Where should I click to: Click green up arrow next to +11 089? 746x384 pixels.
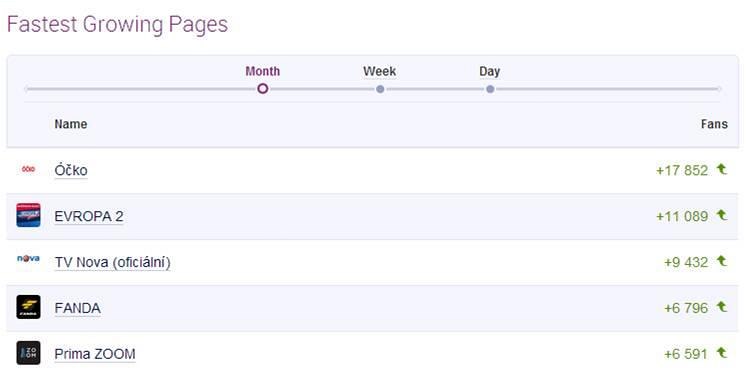tap(722, 215)
